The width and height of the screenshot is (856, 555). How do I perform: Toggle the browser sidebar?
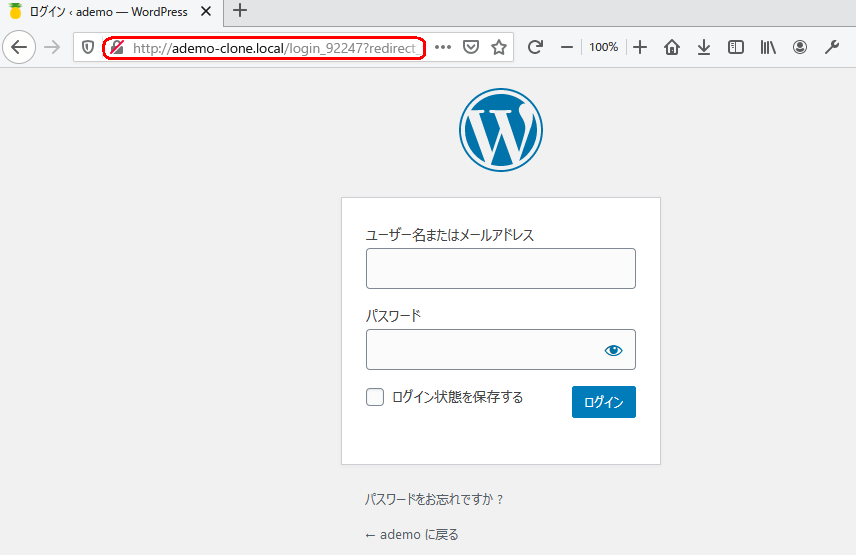point(735,47)
